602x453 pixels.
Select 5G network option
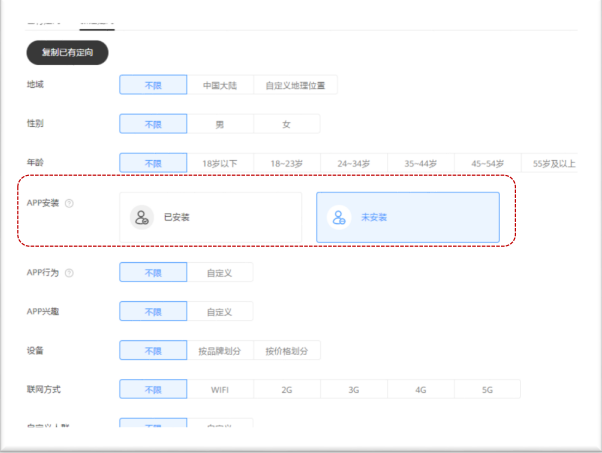[488, 390]
